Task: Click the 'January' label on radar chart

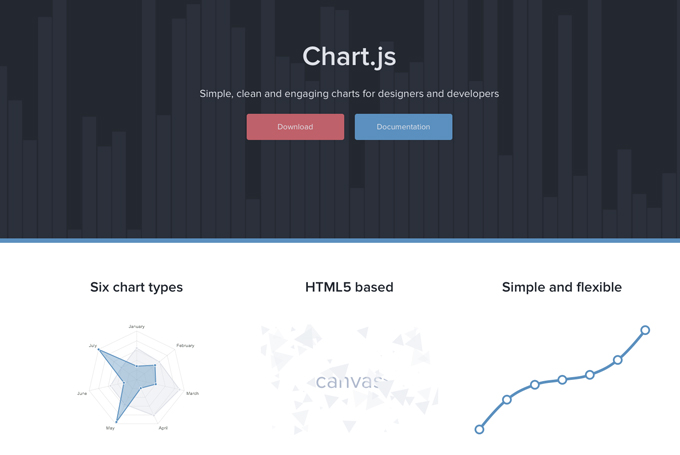Action: tap(137, 326)
